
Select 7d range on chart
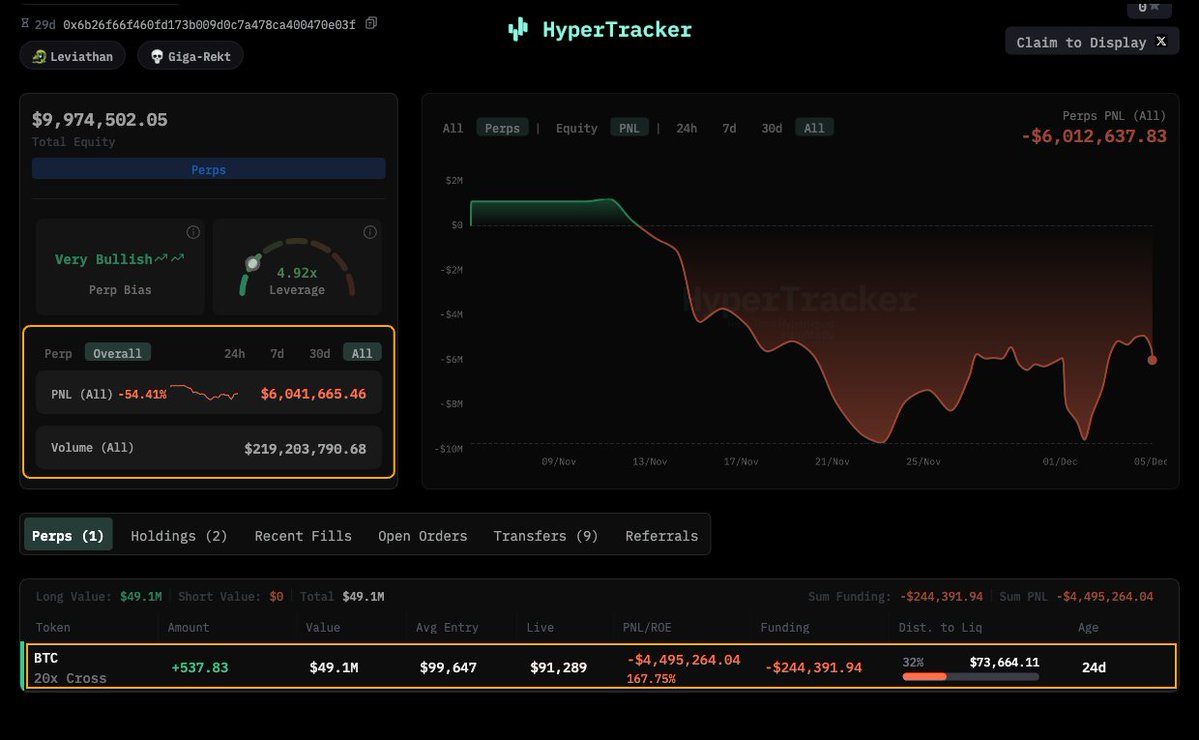click(x=729, y=128)
